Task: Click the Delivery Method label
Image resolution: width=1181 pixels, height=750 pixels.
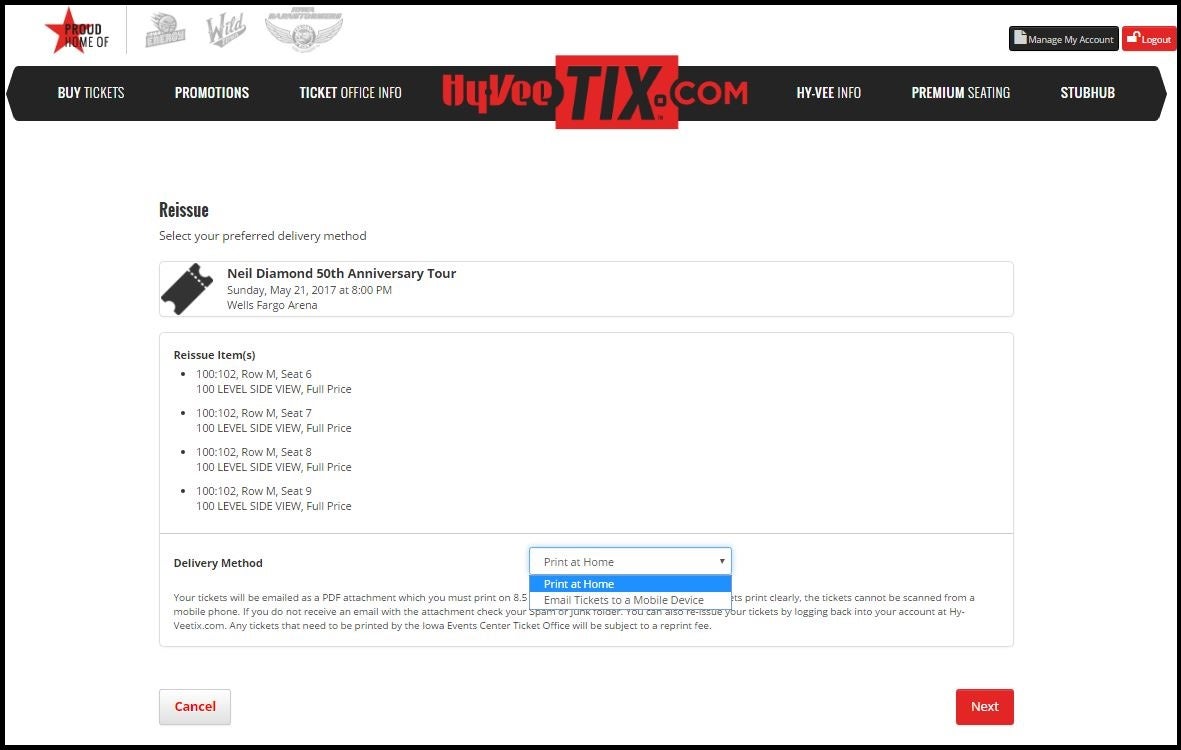Action: pyautogui.click(x=218, y=562)
